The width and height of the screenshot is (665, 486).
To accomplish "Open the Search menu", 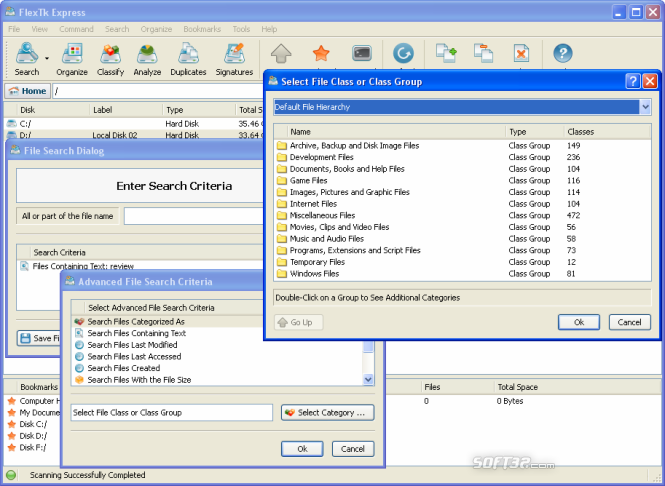I will 117,29.
